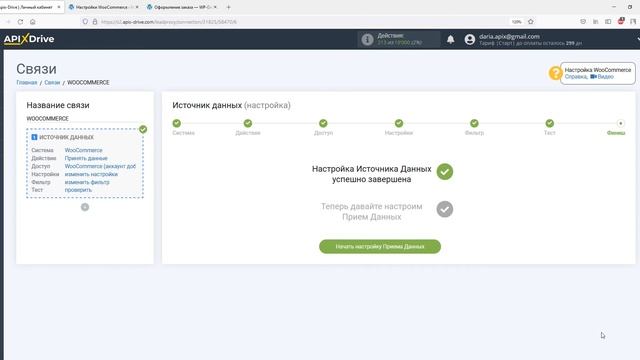Open the Главная breadcrumb link
Screen dimensions: 640x360
[27, 82]
